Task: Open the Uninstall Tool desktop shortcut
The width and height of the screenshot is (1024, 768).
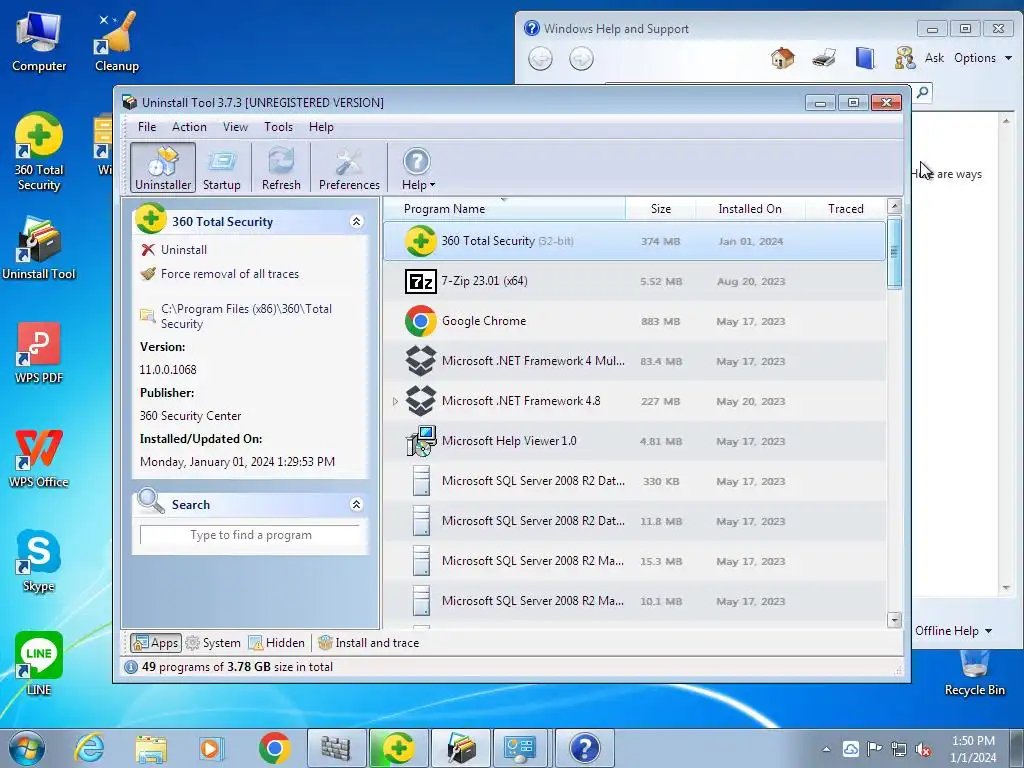Action: (39, 249)
